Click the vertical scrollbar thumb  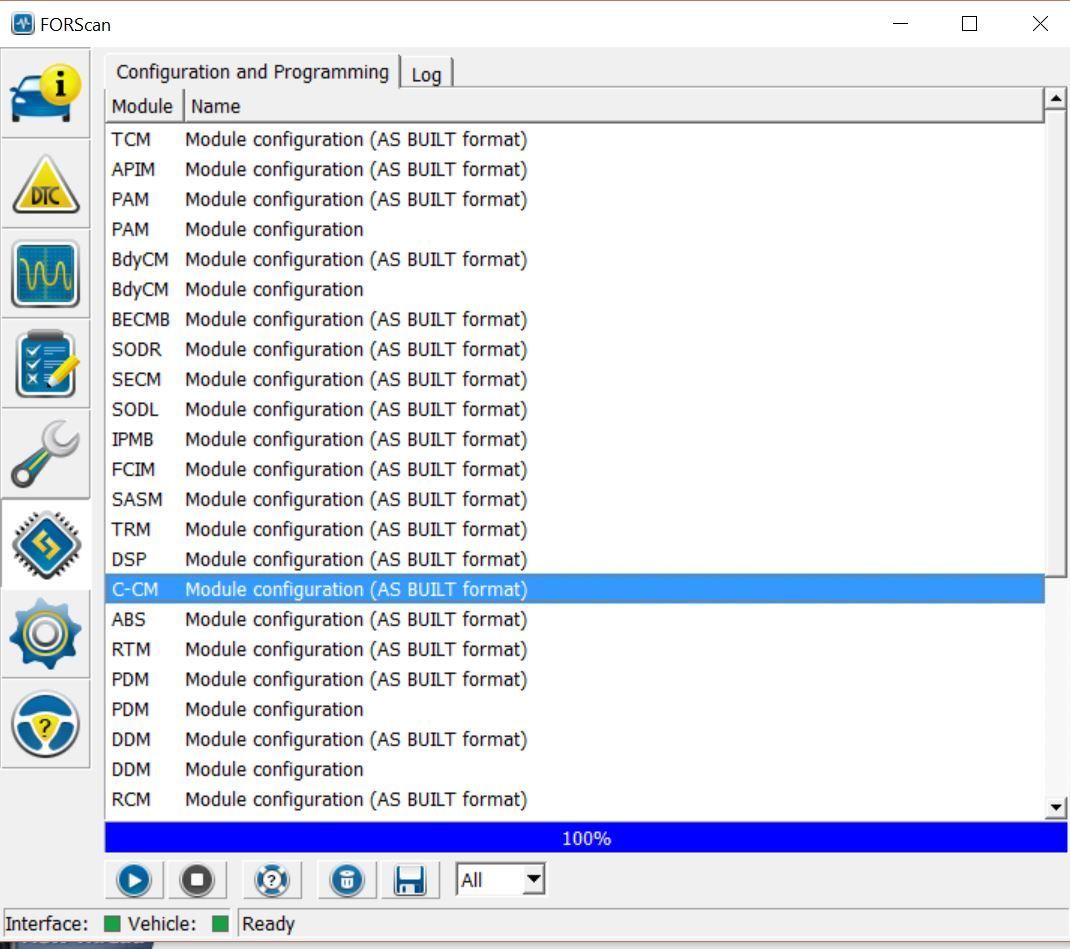click(1056, 343)
